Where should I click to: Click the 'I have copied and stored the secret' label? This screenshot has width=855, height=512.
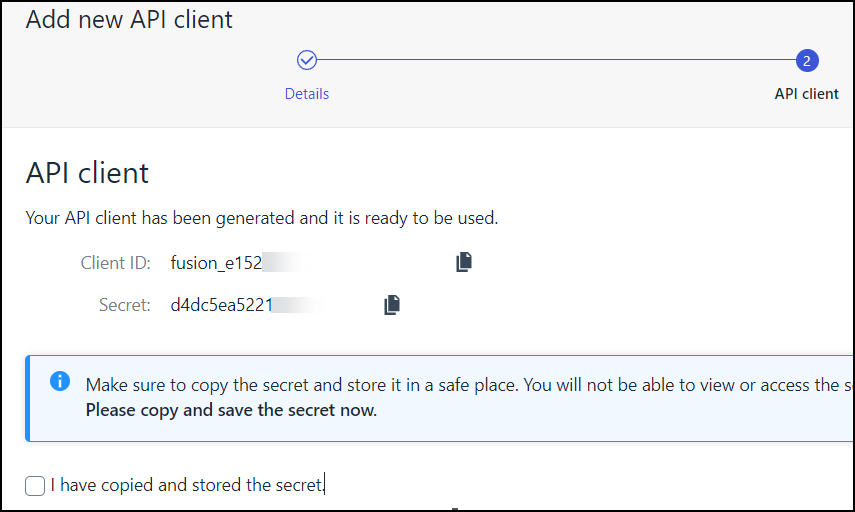pos(187,486)
